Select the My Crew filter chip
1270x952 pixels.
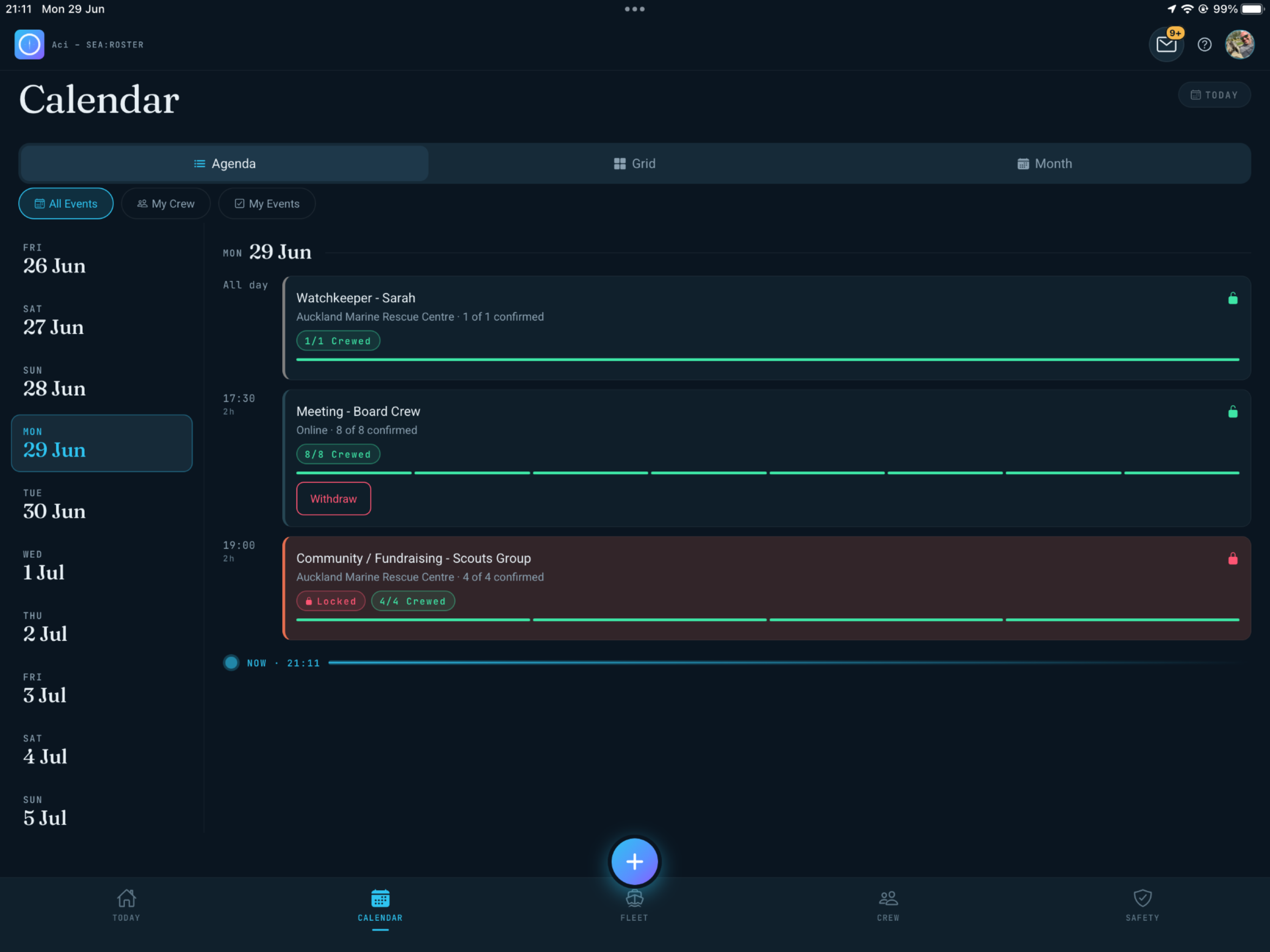(x=166, y=203)
